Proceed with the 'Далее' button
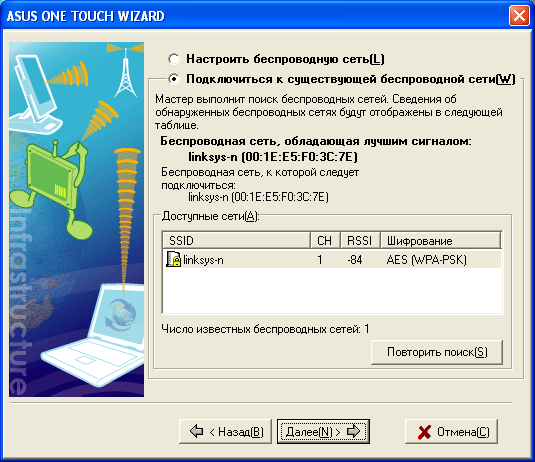Image resolution: width=535 pixels, height=462 pixels. [323, 432]
